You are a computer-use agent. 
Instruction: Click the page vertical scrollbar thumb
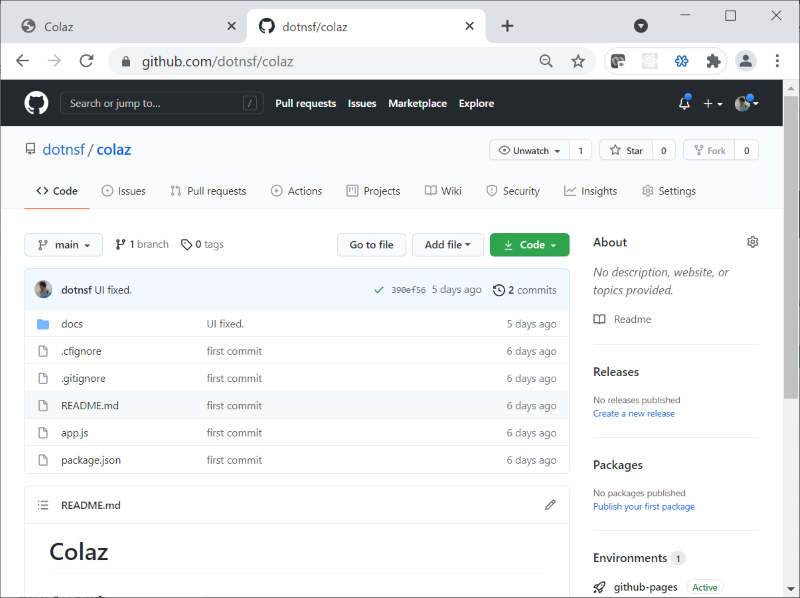pos(791,246)
